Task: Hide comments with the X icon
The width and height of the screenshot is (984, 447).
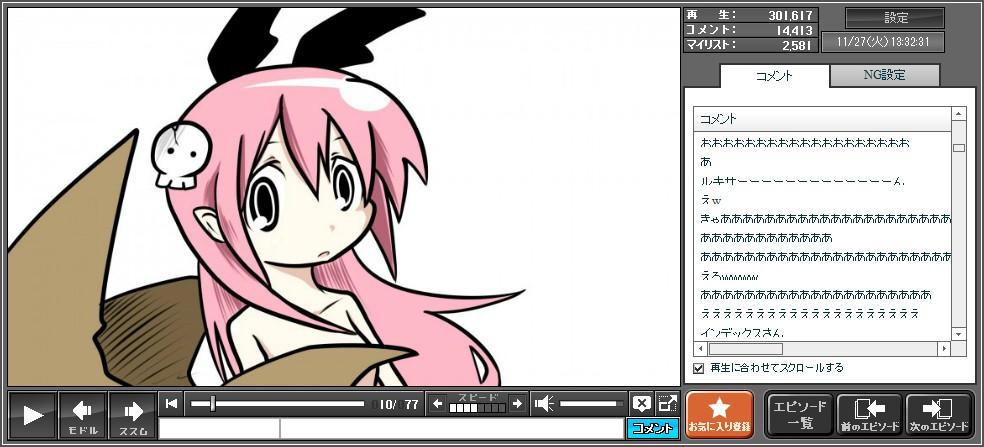Action: click(x=641, y=404)
